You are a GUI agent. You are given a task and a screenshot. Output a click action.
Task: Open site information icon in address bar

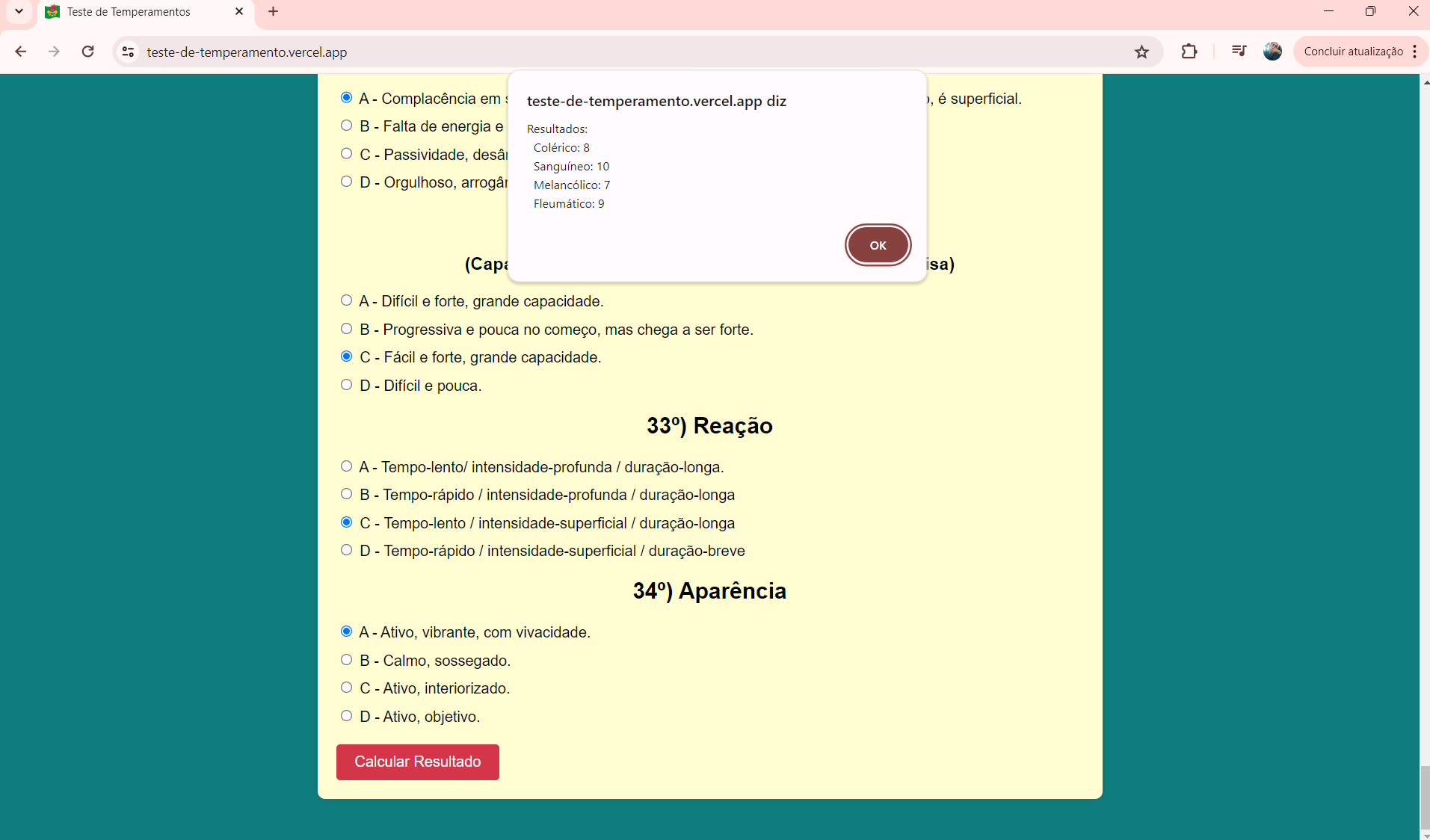pyautogui.click(x=128, y=52)
